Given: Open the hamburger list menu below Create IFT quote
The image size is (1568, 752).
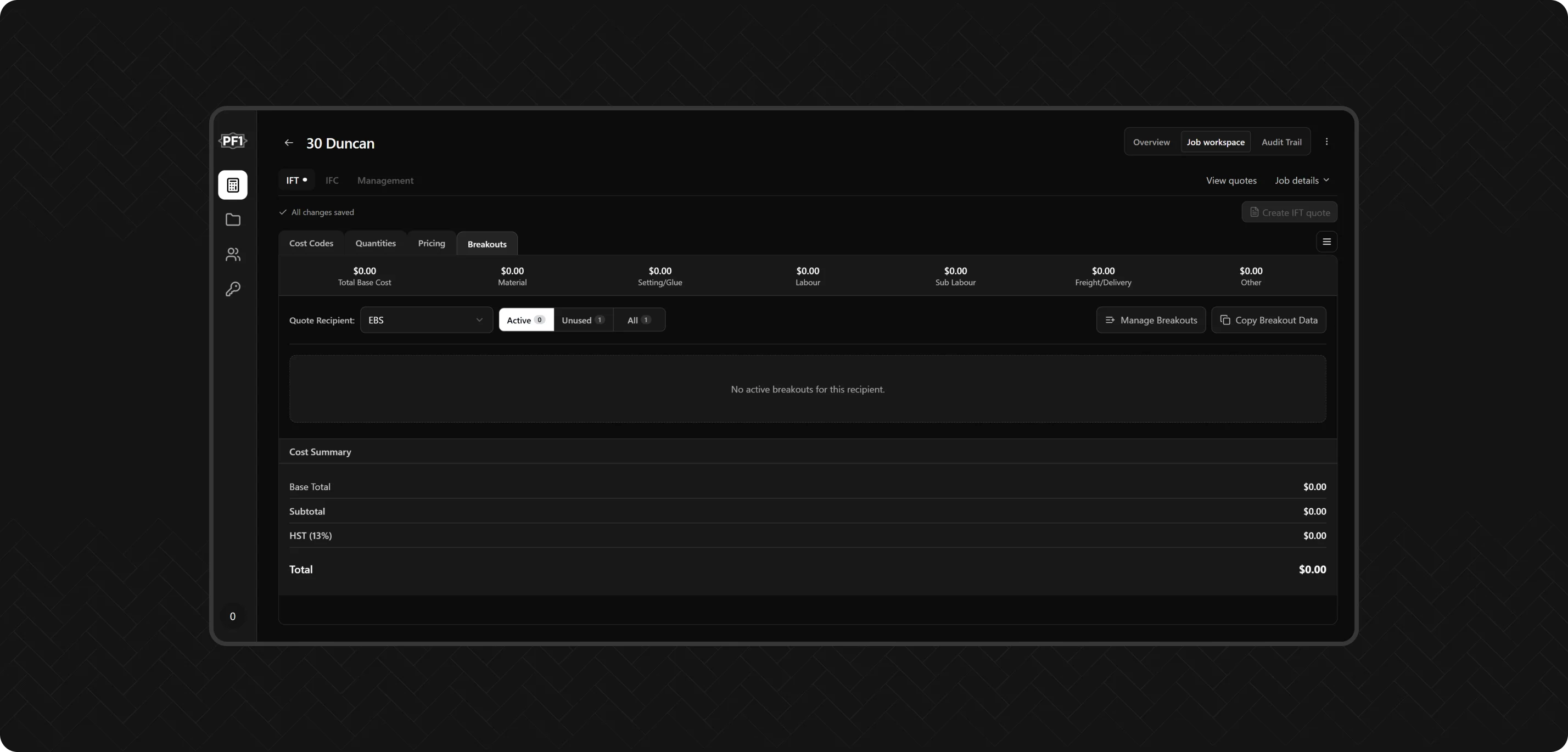Looking at the screenshot, I should click(1327, 242).
